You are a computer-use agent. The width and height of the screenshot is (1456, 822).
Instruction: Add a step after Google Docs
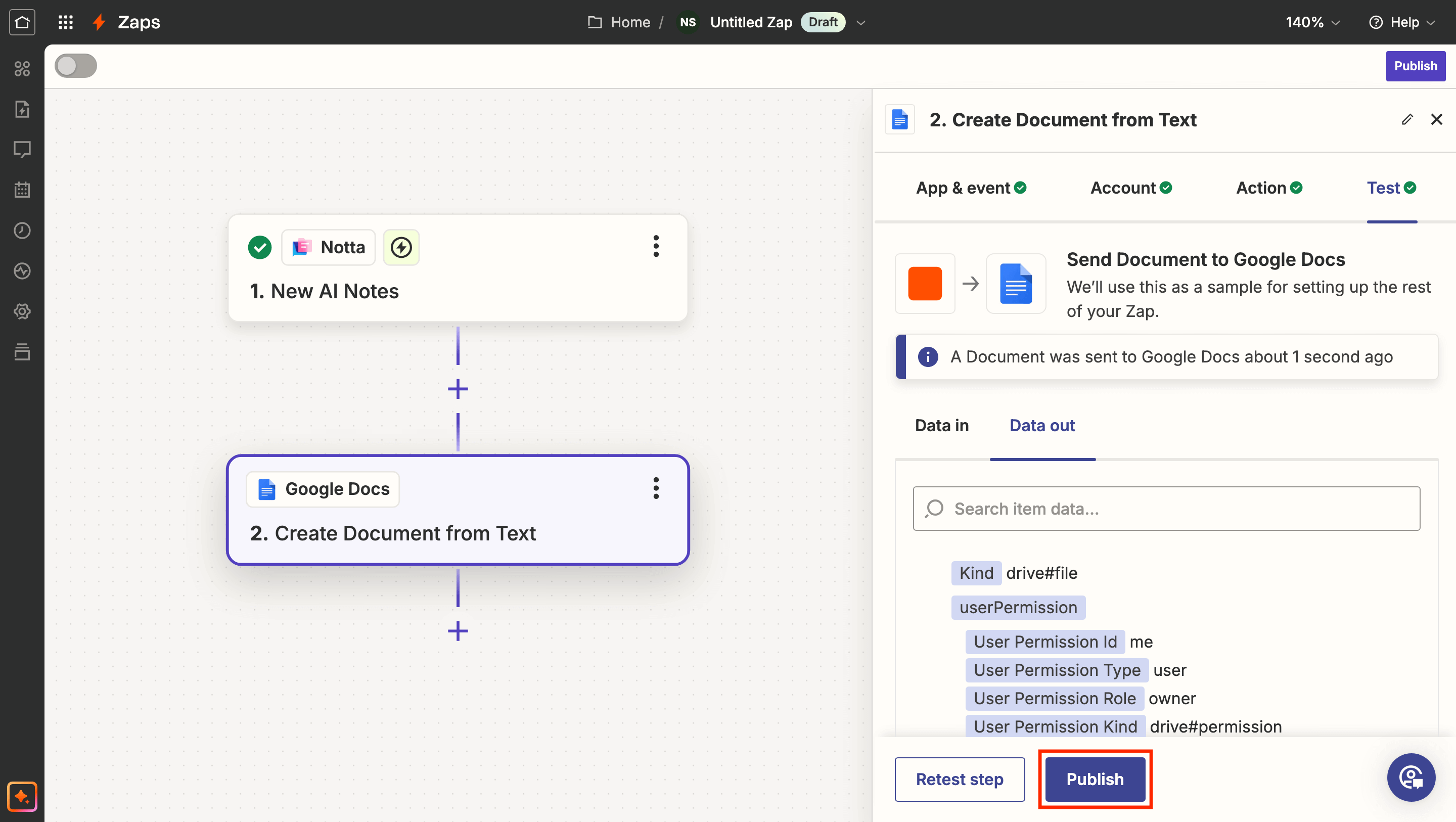click(458, 631)
